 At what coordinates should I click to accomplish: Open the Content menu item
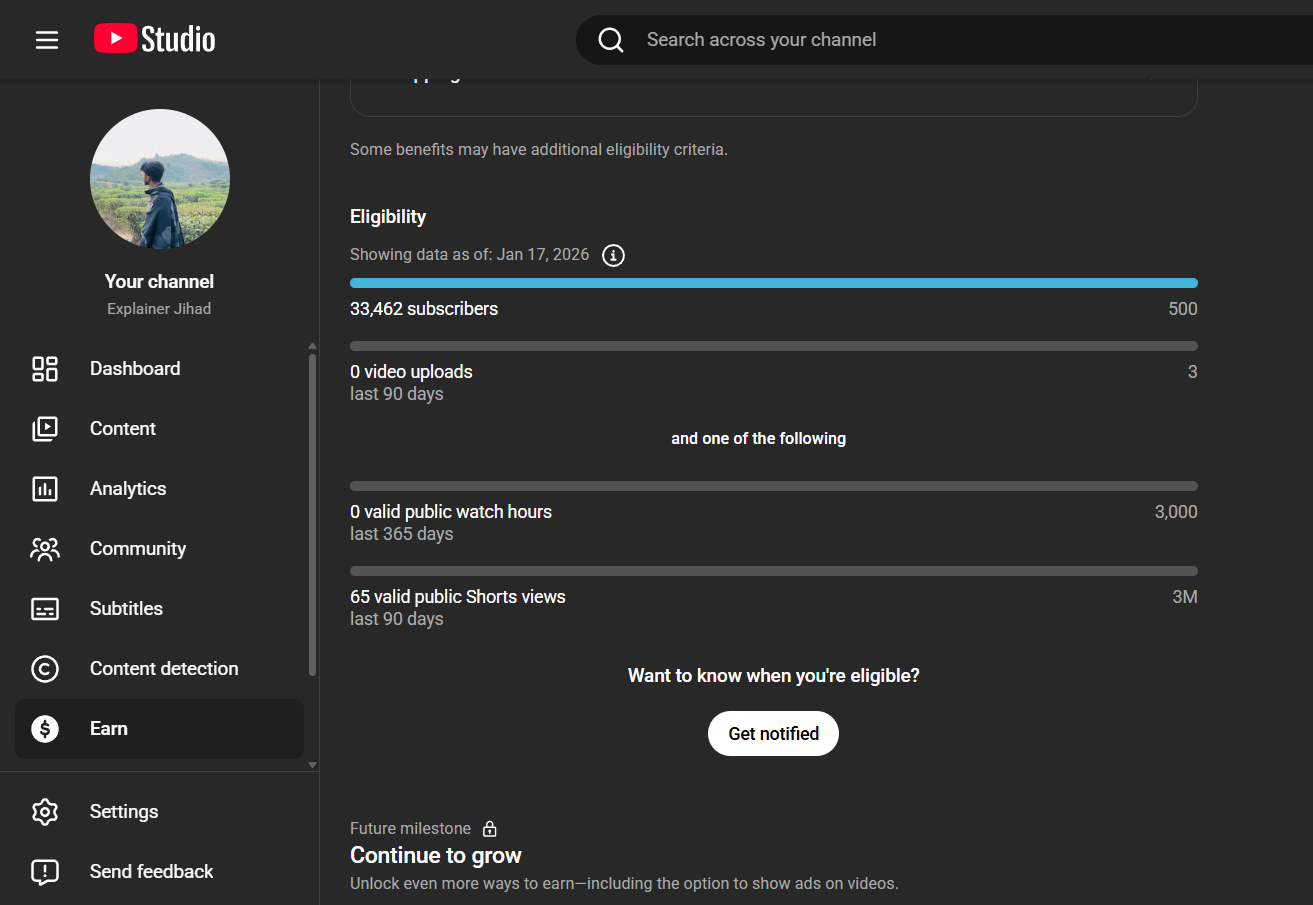click(123, 429)
